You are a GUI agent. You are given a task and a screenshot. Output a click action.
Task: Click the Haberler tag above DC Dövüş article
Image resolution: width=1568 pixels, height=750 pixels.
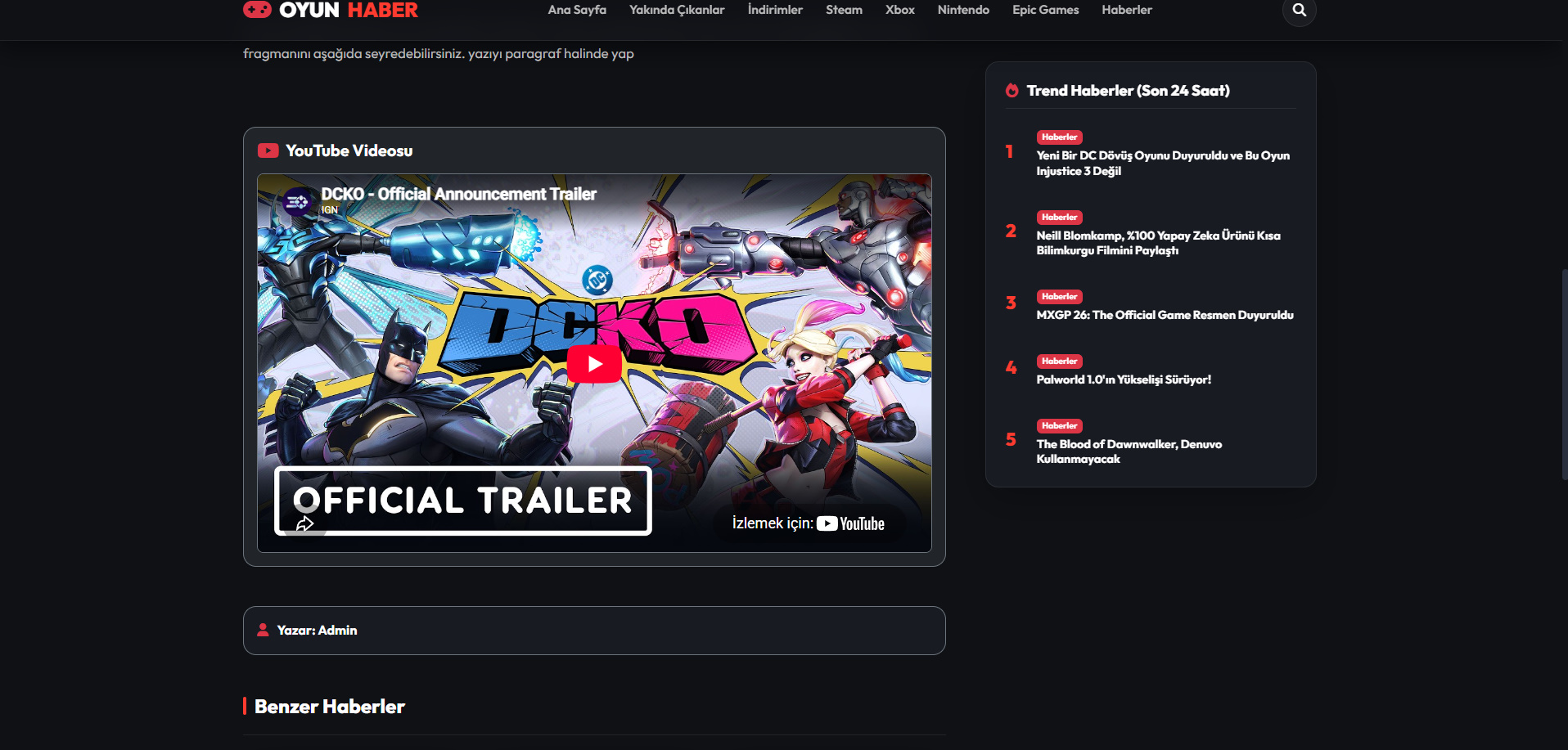point(1059,137)
